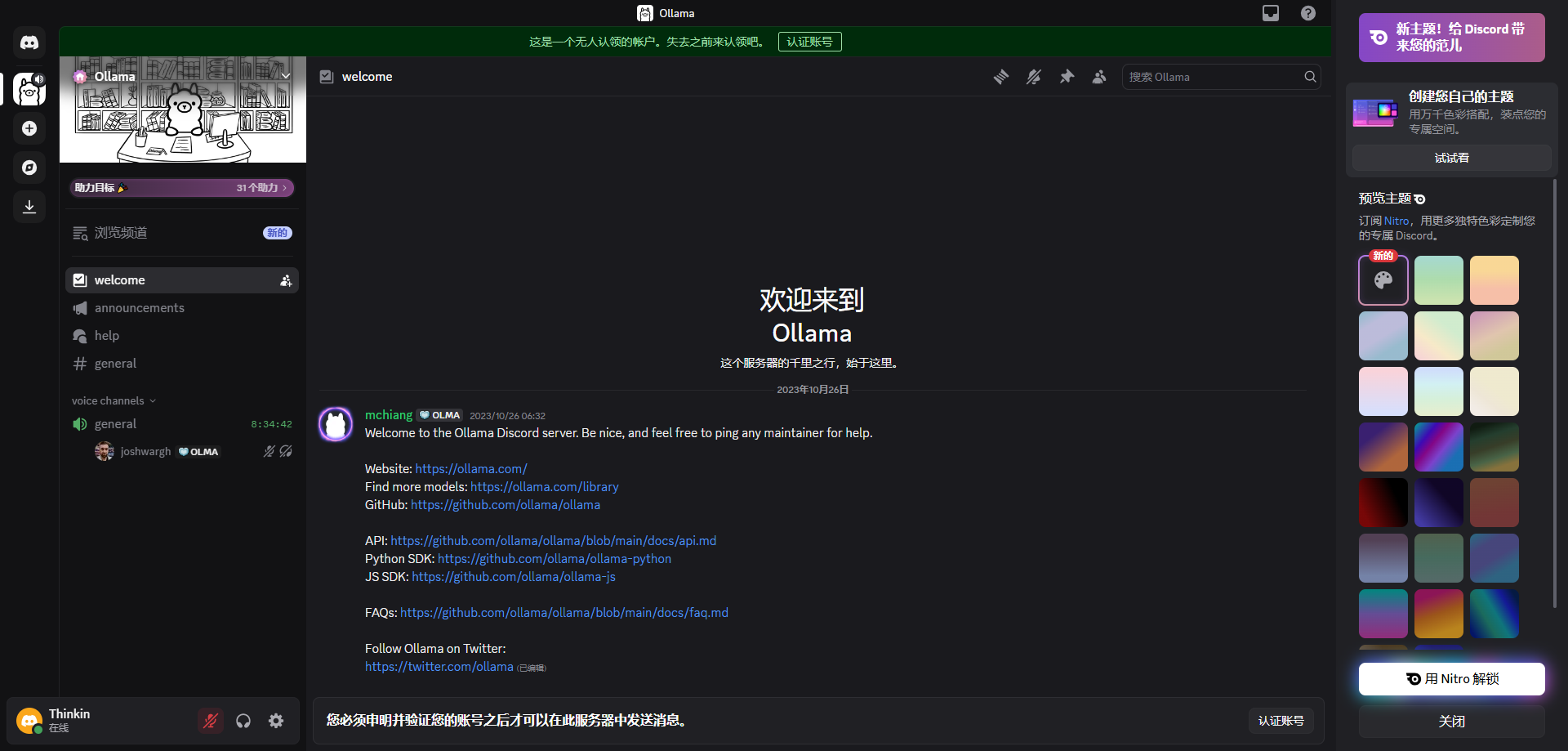Click the add a server plus icon
This screenshot has width=1568, height=751.
coord(29,128)
